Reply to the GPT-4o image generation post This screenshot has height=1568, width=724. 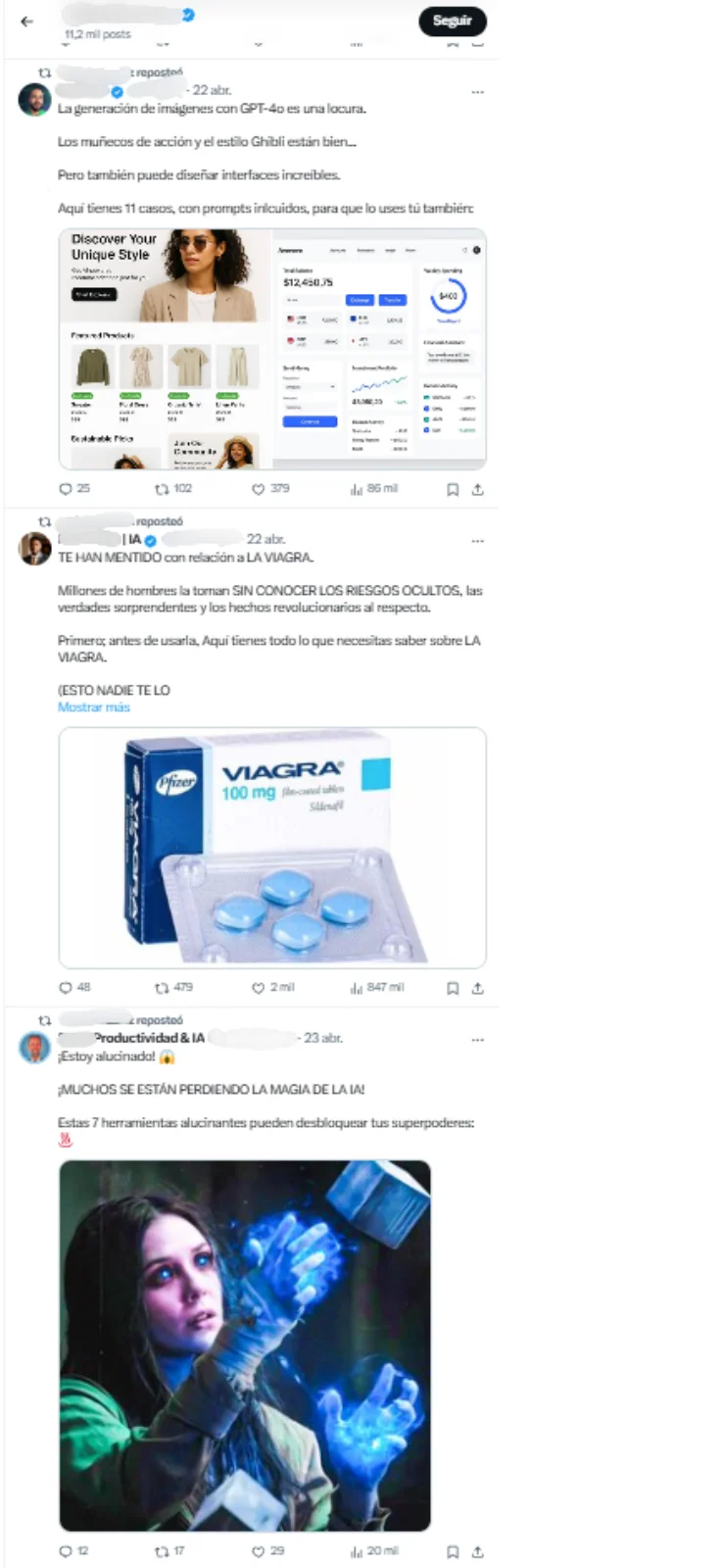pyautogui.click(x=74, y=488)
